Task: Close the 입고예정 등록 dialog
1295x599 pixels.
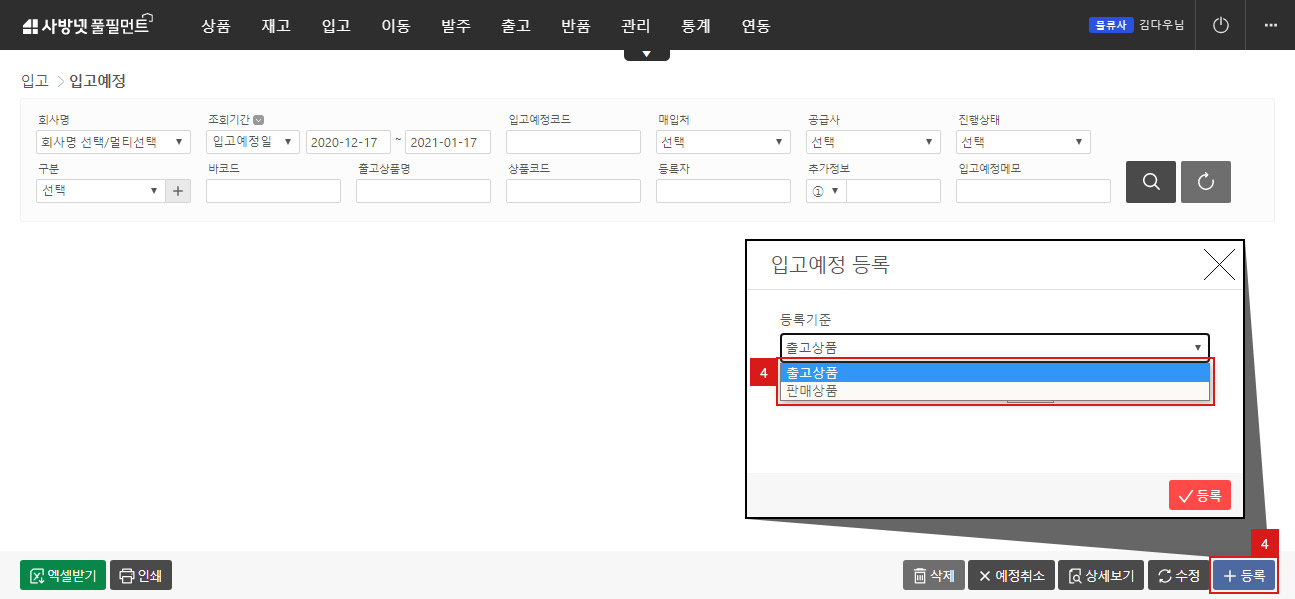Action: coord(1219,264)
